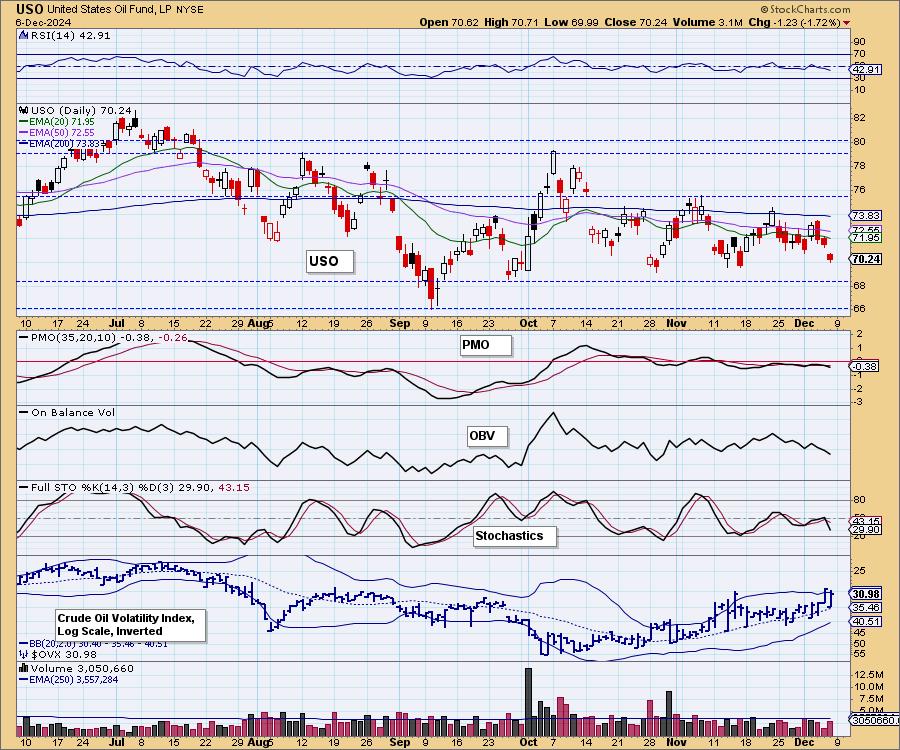Click the Low 69.99 value
Viewport: 900px width, 750px height.
(x=571, y=22)
